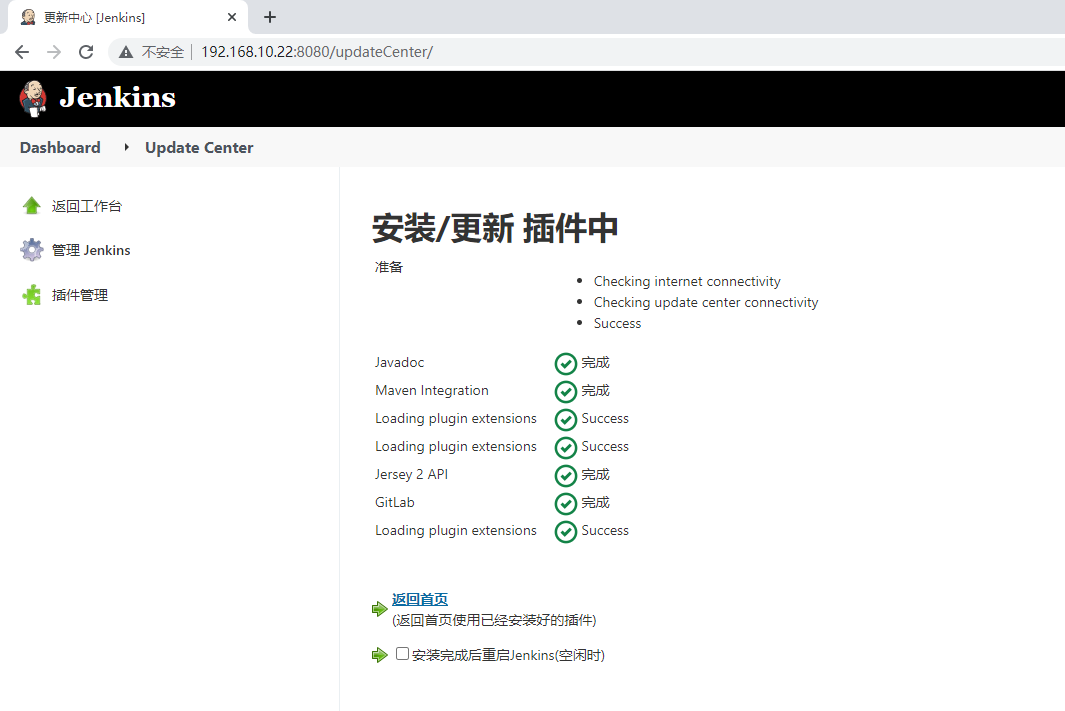Click the green arrow icon beside 返回首页
This screenshot has width=1065, height=711.
pyautogui.click(x=380, y=608)
